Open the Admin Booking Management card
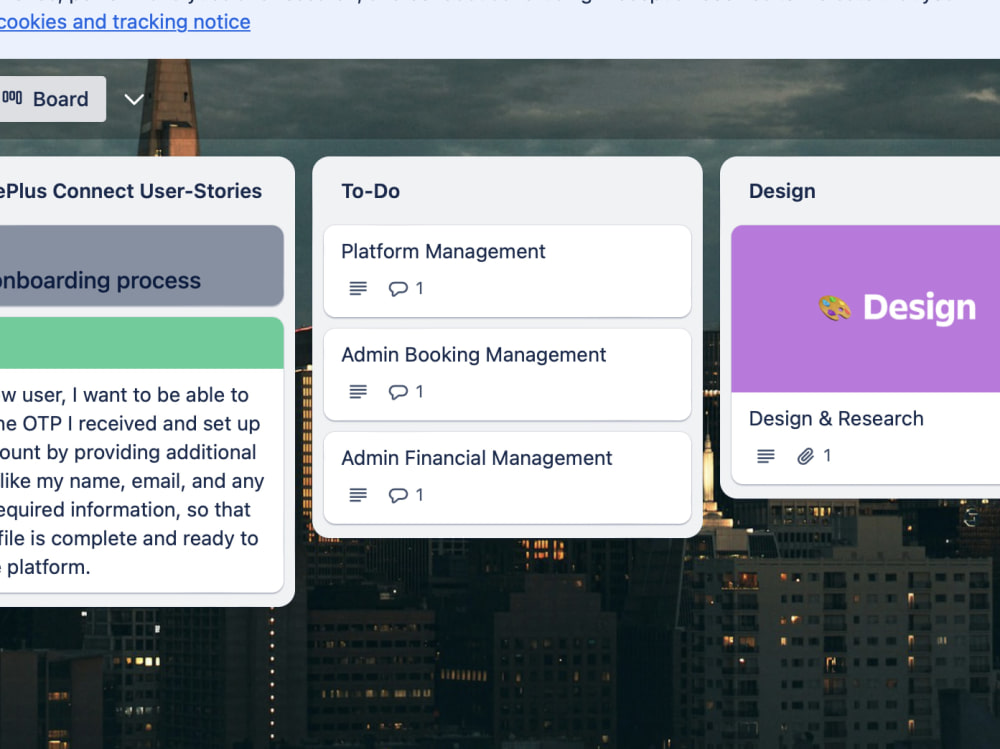 tap(507, 374)
